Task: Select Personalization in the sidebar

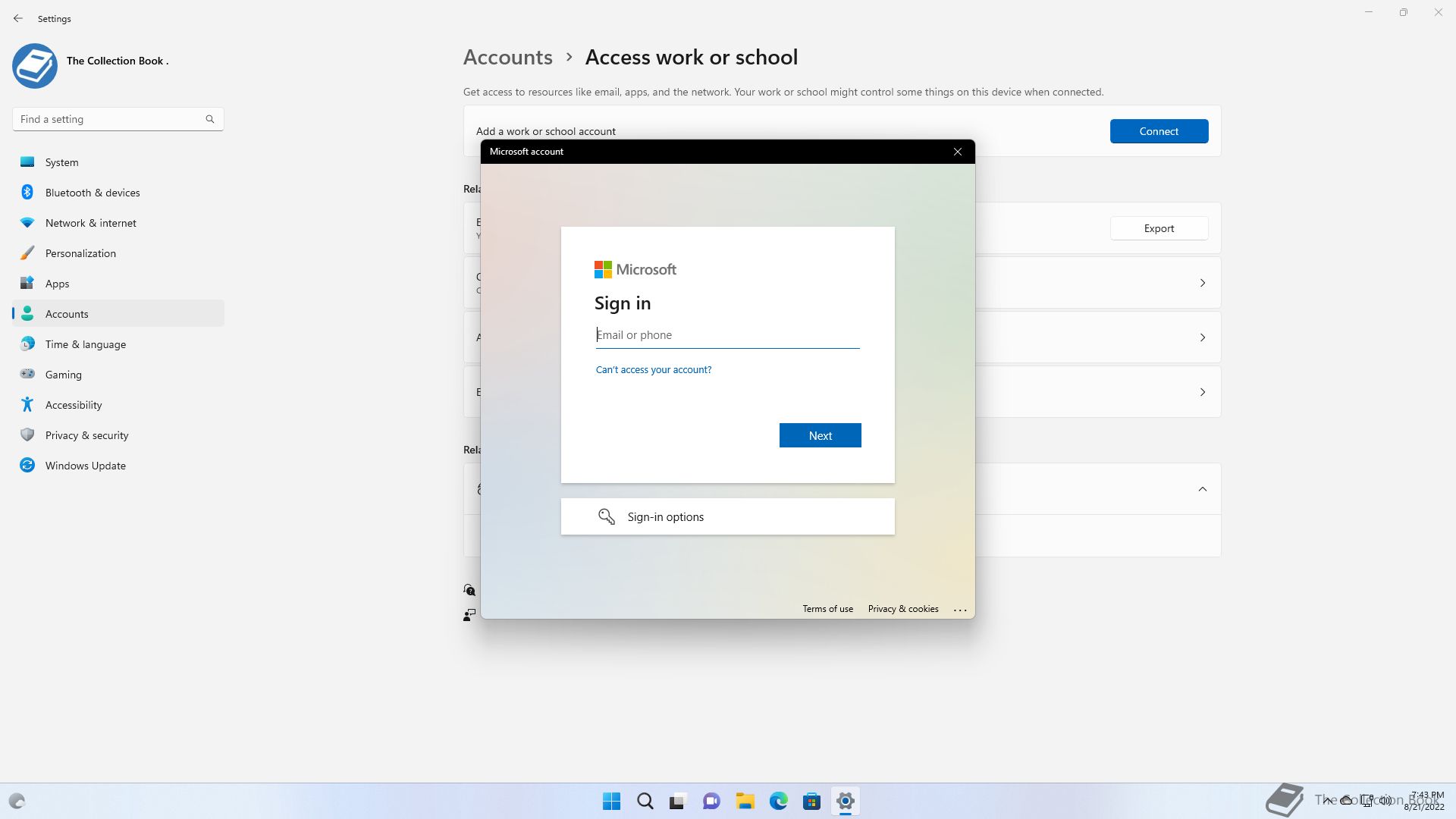Action: pyautogui.click(x=118, y=253)
